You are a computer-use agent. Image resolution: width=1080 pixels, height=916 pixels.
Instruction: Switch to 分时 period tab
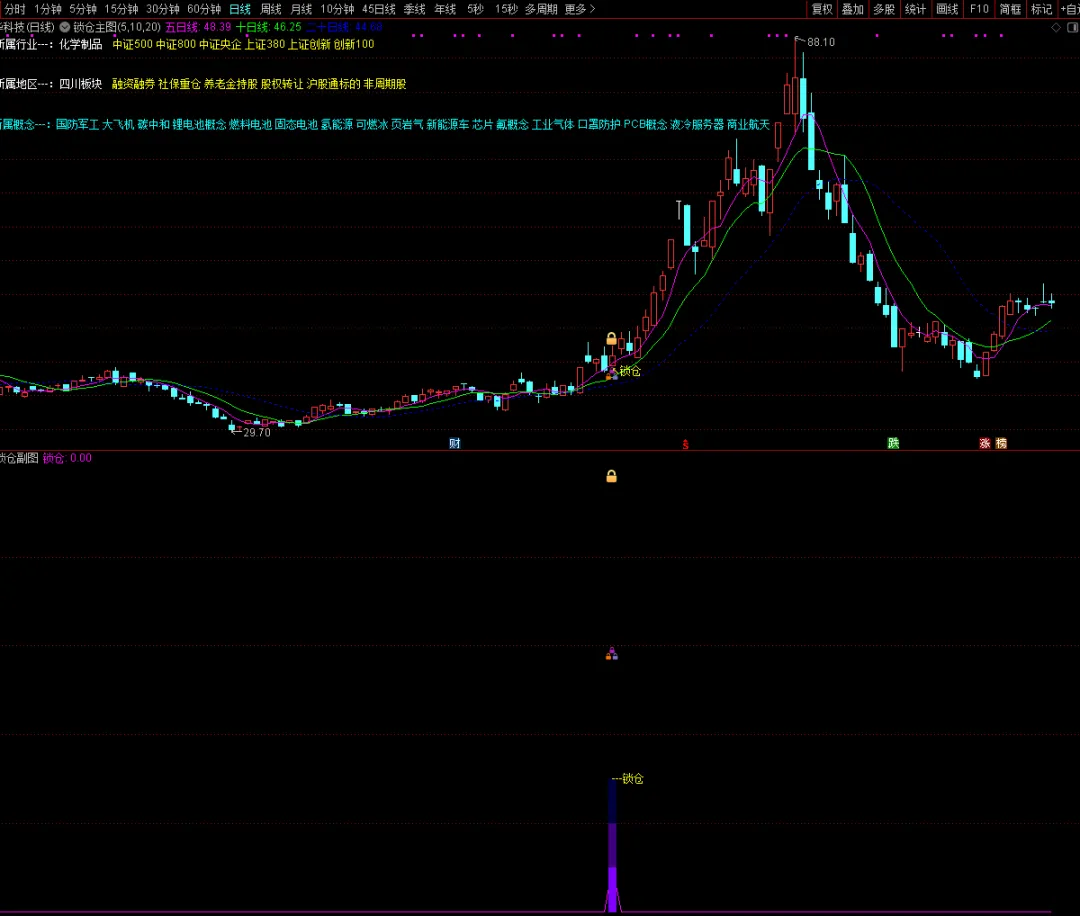pos(14,9)
